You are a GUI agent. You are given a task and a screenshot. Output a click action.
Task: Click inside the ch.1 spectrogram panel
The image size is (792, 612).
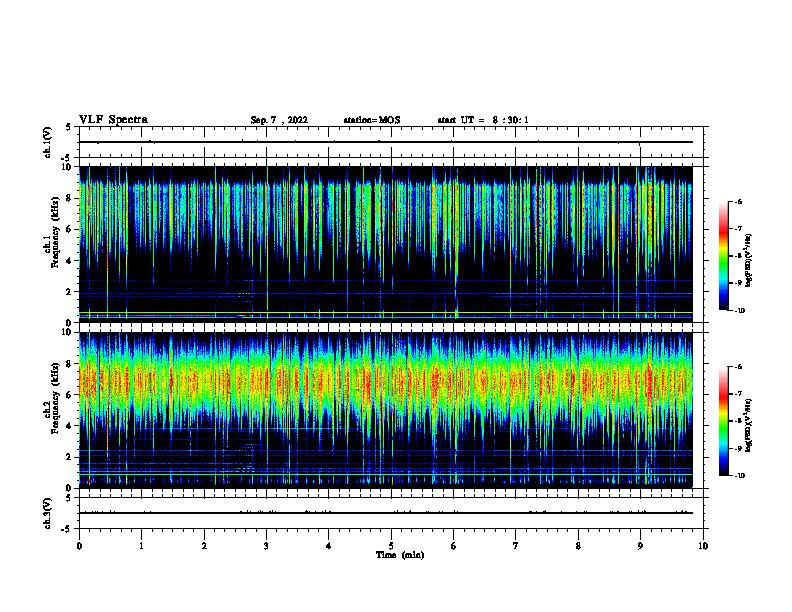coord(385,244)
